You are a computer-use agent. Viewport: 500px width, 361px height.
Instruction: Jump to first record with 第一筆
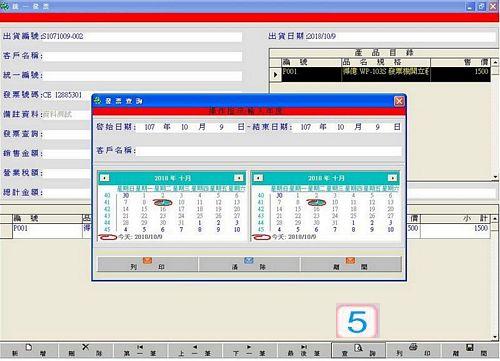tap(140, 350)
